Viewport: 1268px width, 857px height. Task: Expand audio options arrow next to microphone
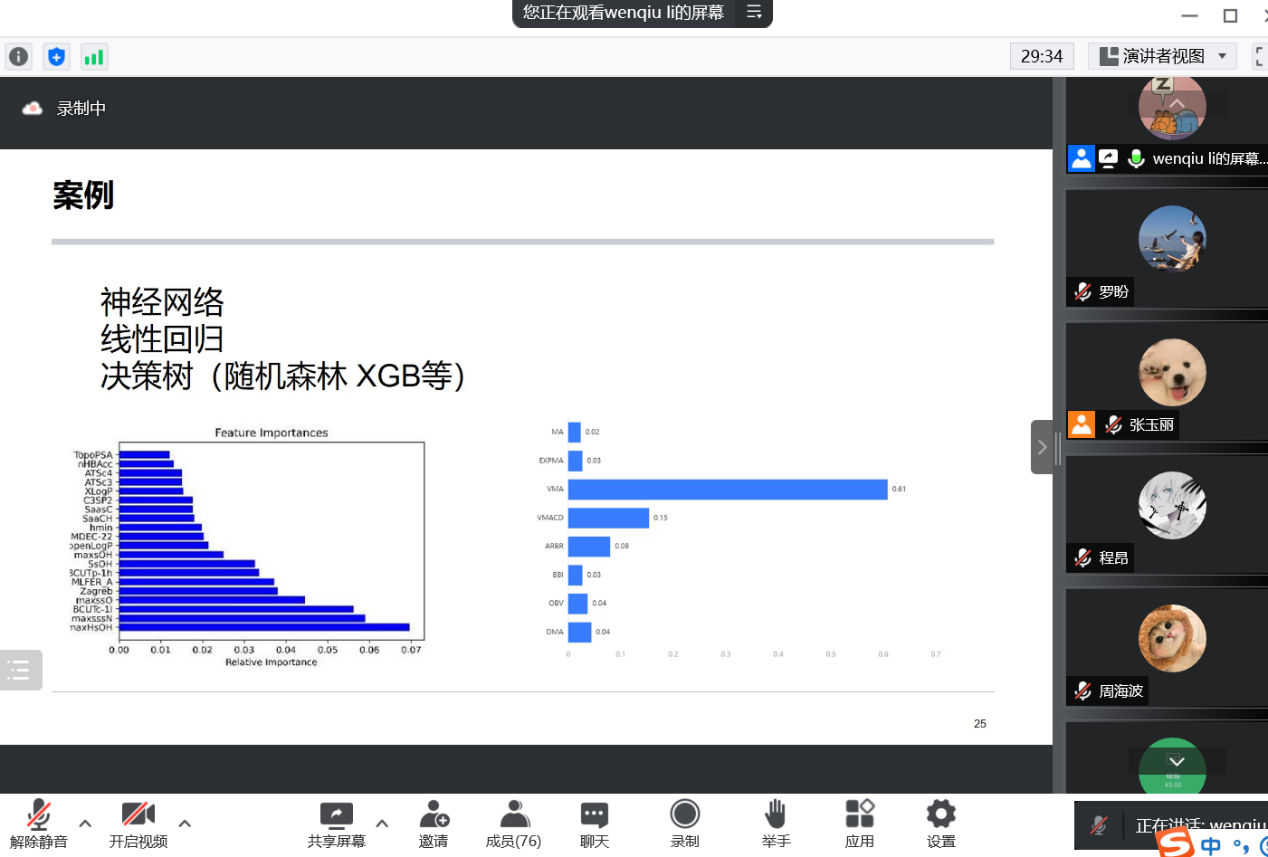85,823
